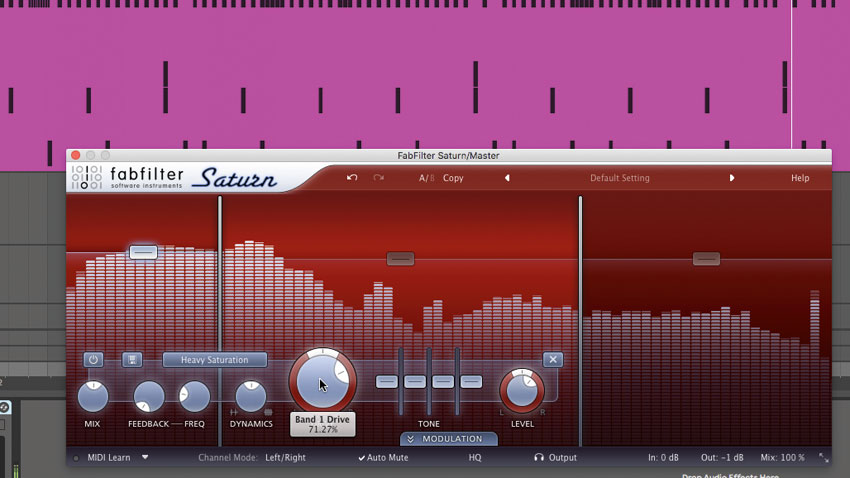This screenshot has width=850, height=478.
Task: Click the Out: -1 dB value
Action: (722, 457)
